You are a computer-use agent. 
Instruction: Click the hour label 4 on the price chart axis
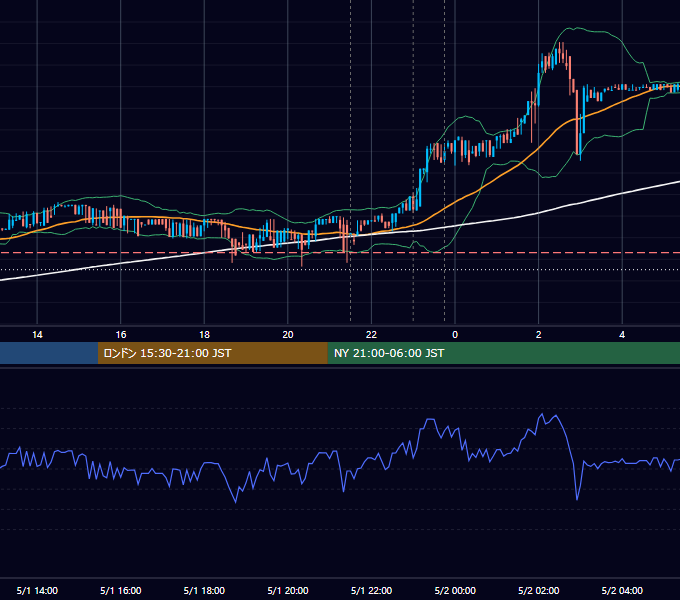coord(622,335)
